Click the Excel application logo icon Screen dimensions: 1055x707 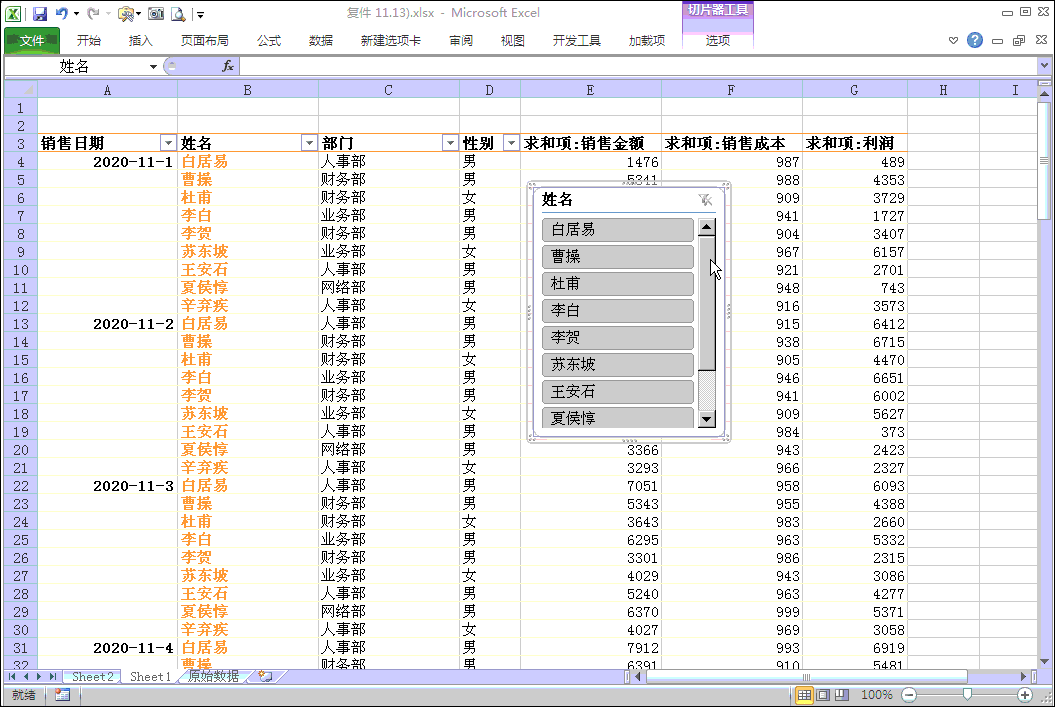[13, 13]
